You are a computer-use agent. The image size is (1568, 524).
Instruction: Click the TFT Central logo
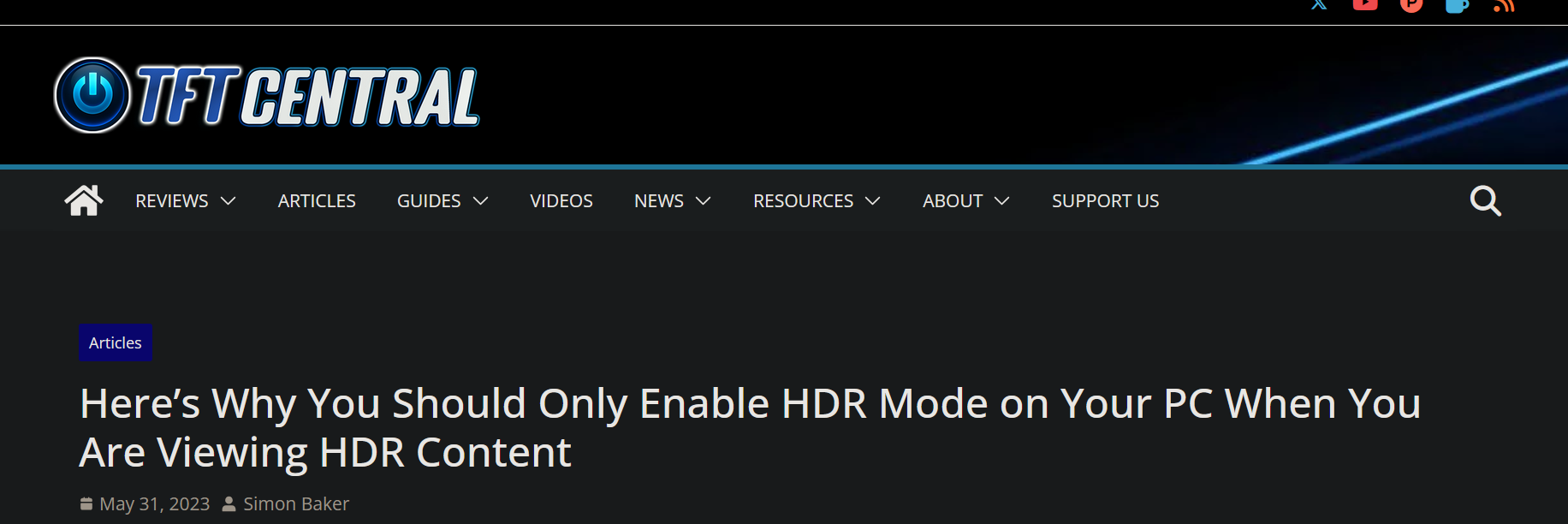click(x=266, y=95)
